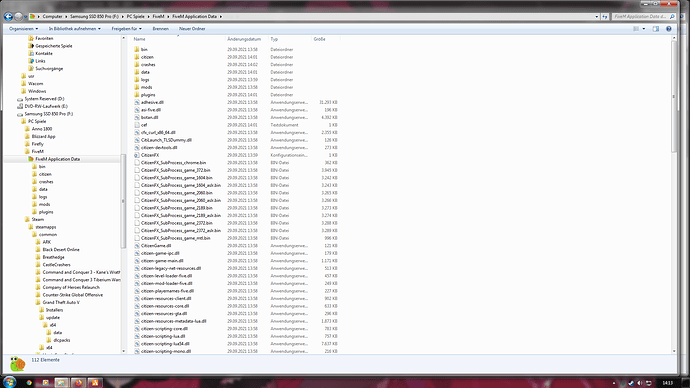The height and width of the screenshot is (388, 690).
Task: Select Counter-Strike Global Offensive in tree
Action: [x=73, y=295]
